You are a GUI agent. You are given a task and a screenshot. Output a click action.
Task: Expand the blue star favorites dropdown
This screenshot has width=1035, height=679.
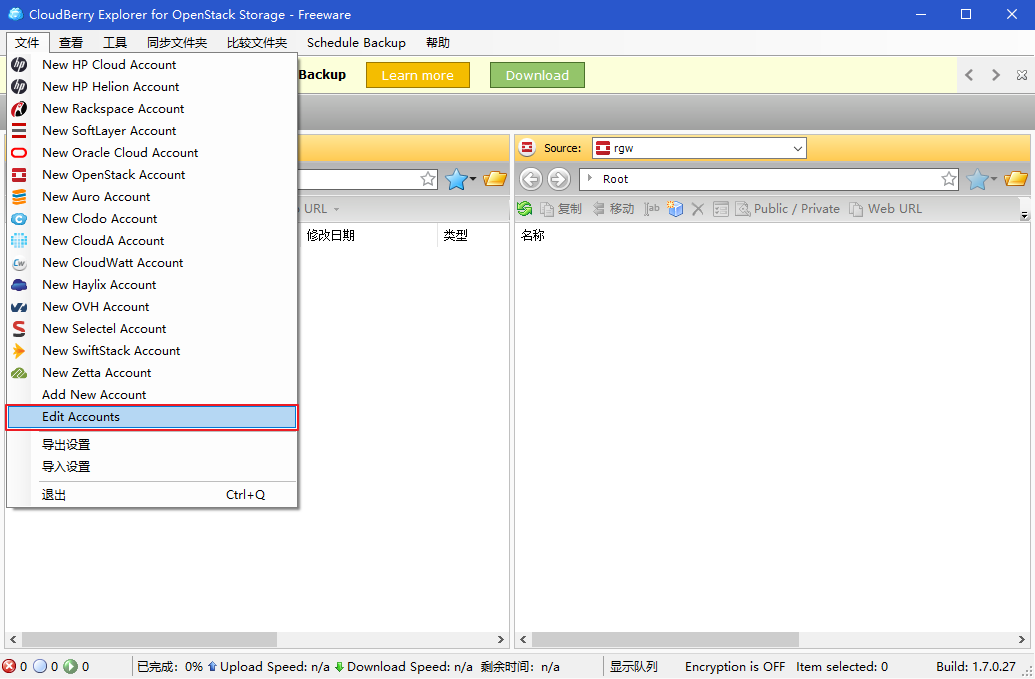point(981,178)
